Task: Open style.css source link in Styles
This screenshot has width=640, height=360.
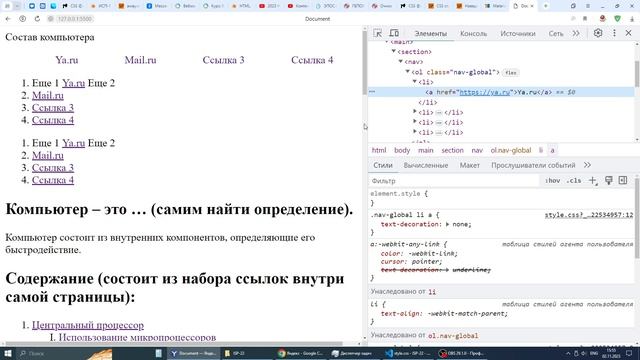Action: click(x=589, y=215)
